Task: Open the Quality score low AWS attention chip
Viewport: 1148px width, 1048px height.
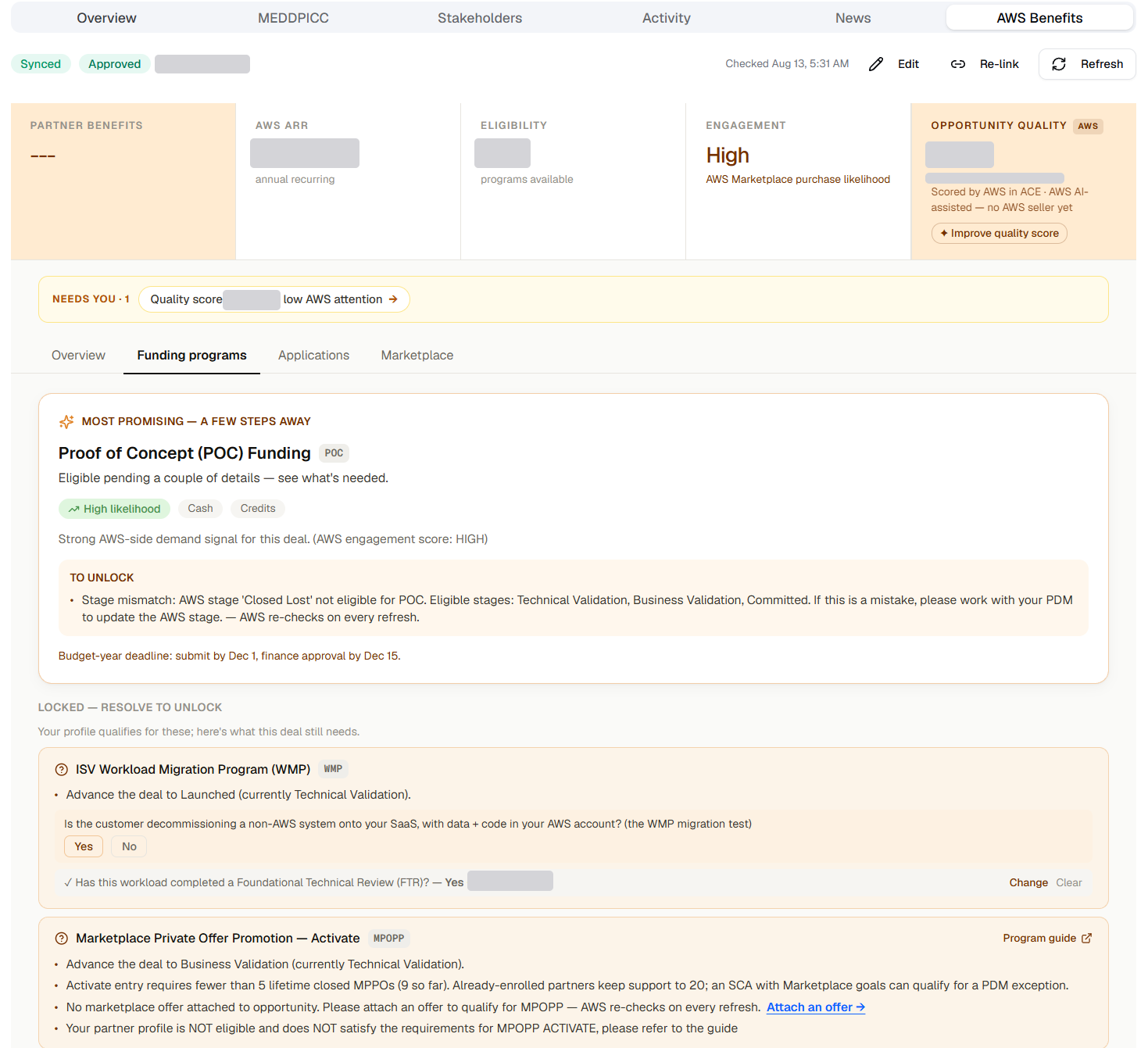Action: coord(274,299)
